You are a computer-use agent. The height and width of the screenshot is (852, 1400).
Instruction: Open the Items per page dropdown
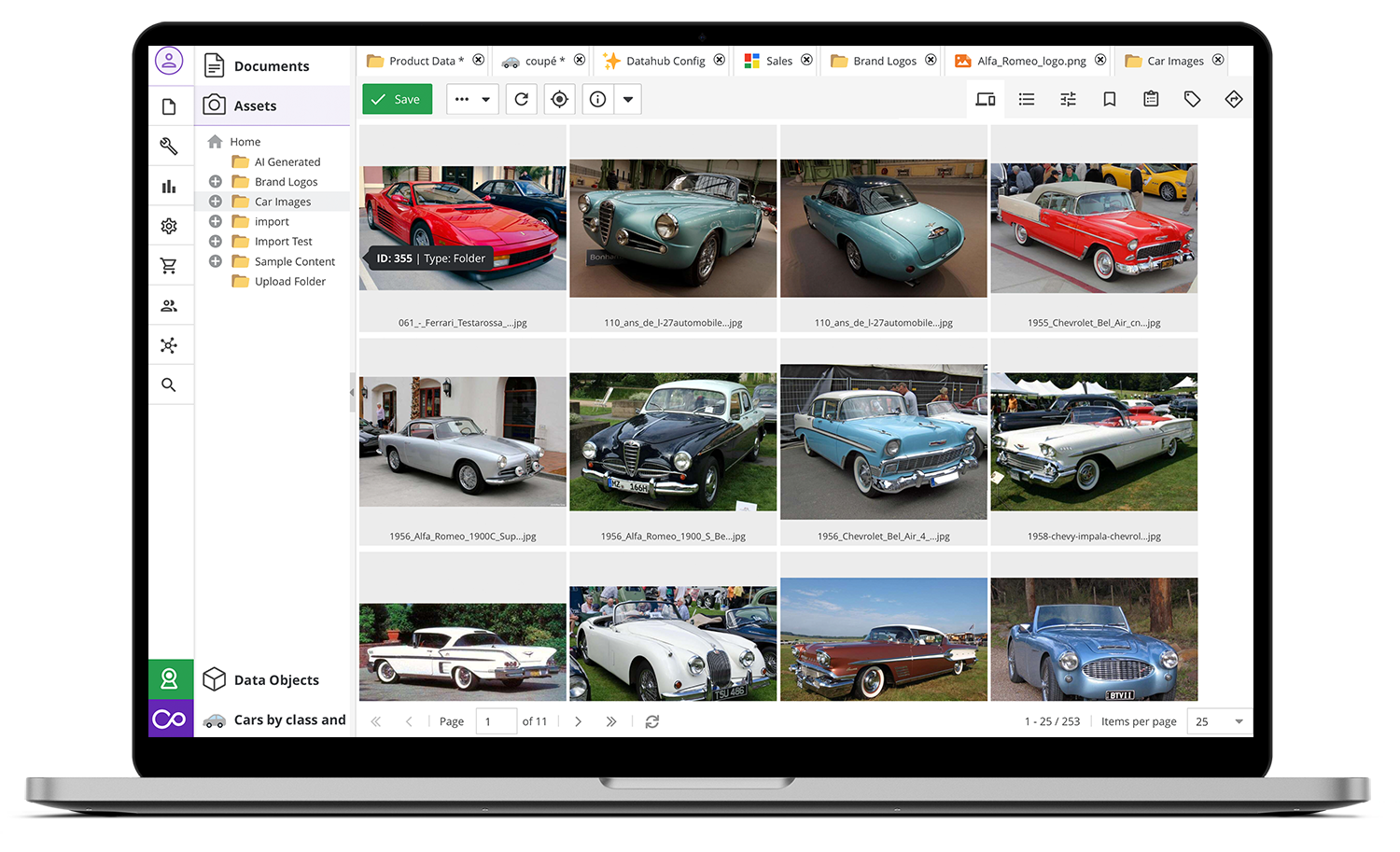click(1219, 721)
